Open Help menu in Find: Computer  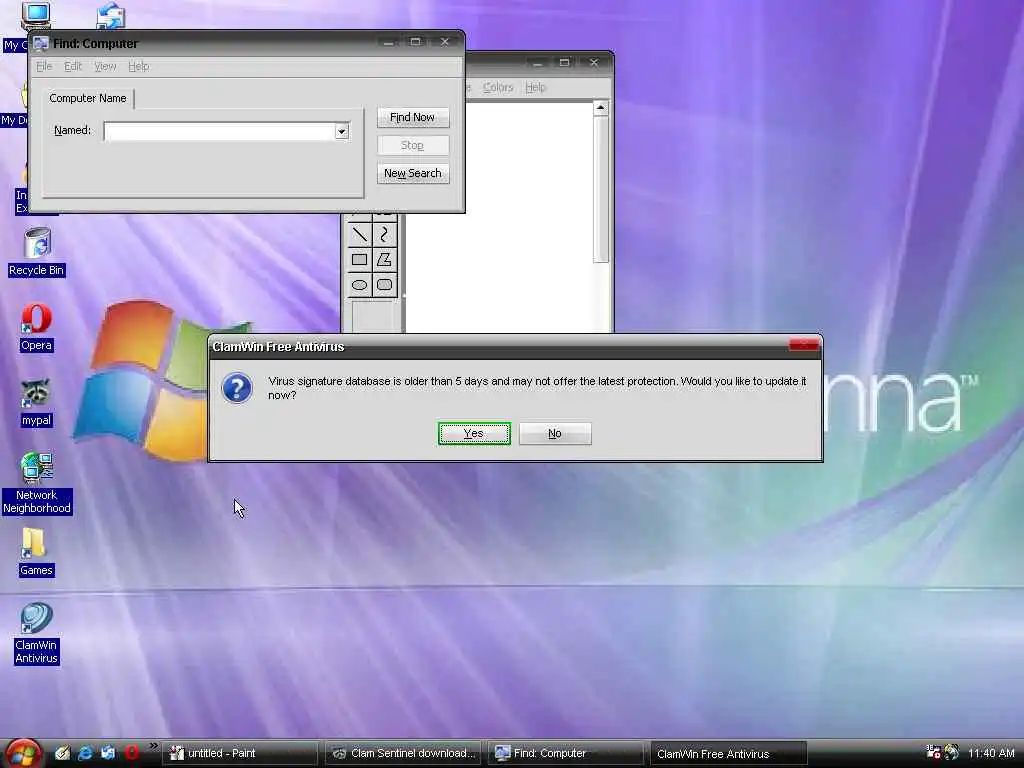coord(138,66)
